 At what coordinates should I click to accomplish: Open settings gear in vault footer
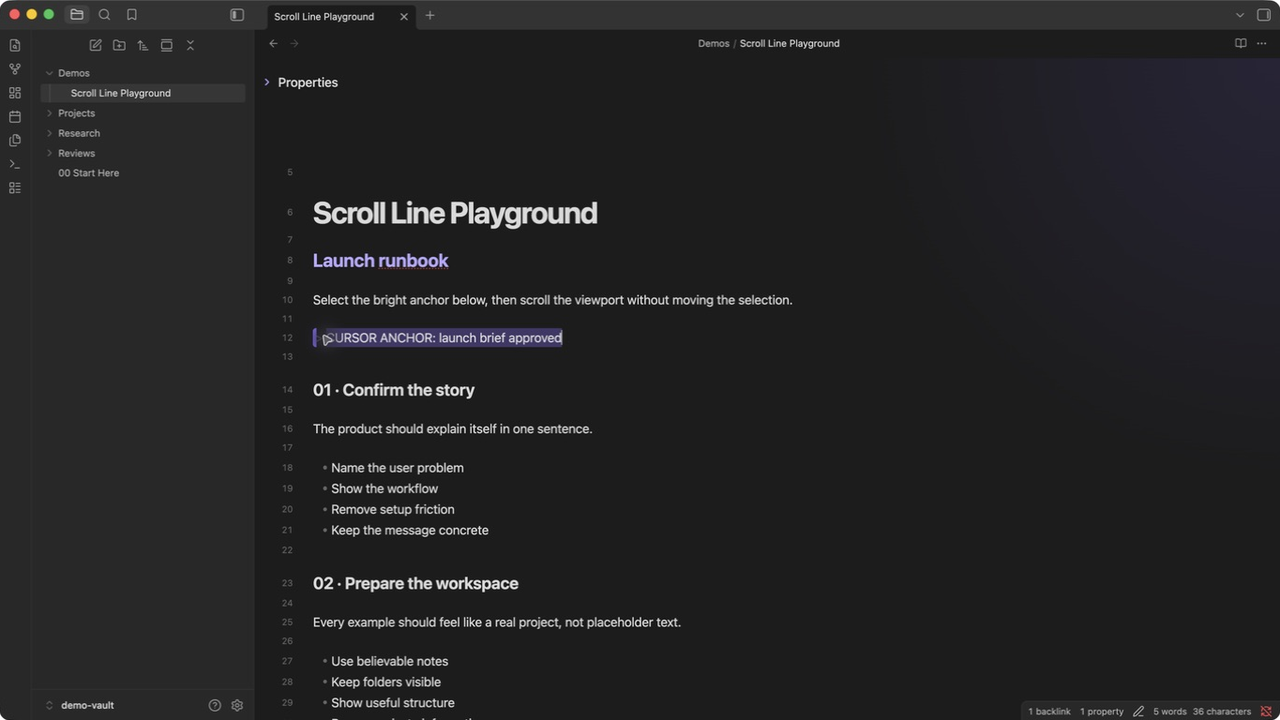click(237, 705)
